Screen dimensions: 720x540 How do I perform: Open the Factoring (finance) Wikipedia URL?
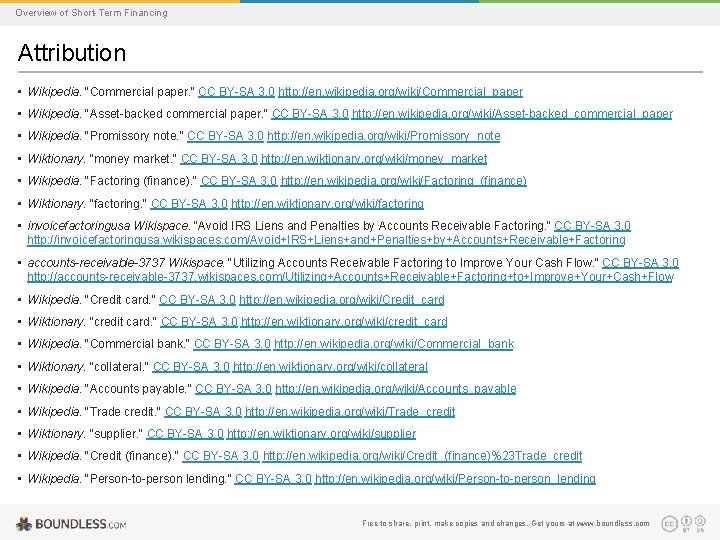404,181
